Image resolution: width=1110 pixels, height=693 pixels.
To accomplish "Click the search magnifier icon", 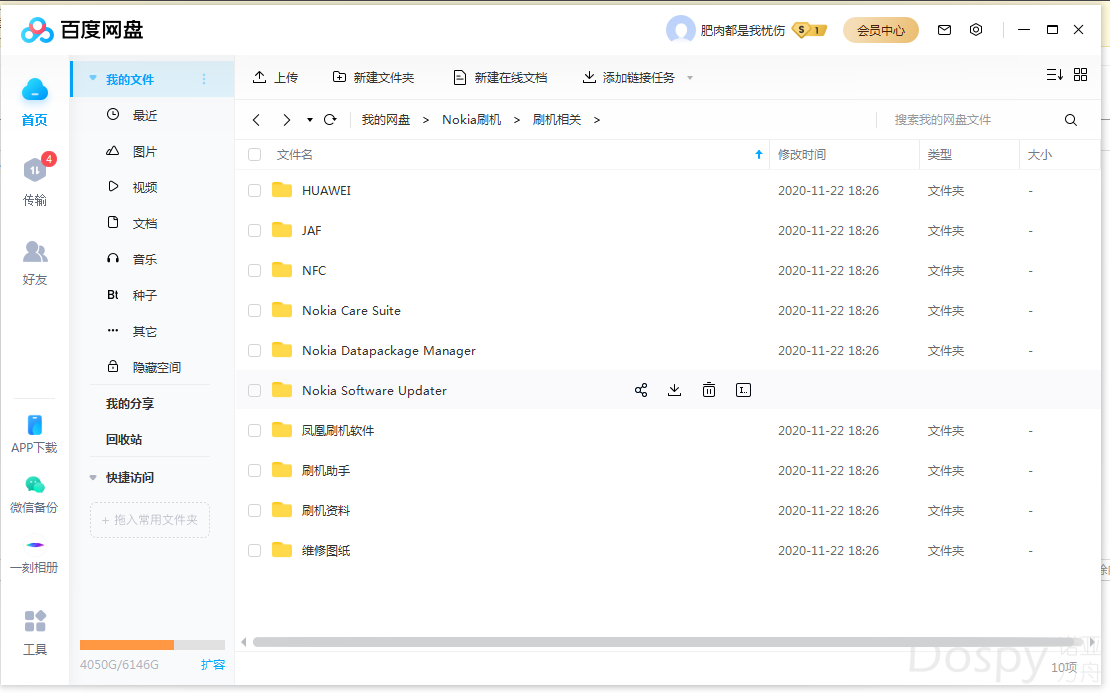I will pyautogui.click(x=1070, y=120).
